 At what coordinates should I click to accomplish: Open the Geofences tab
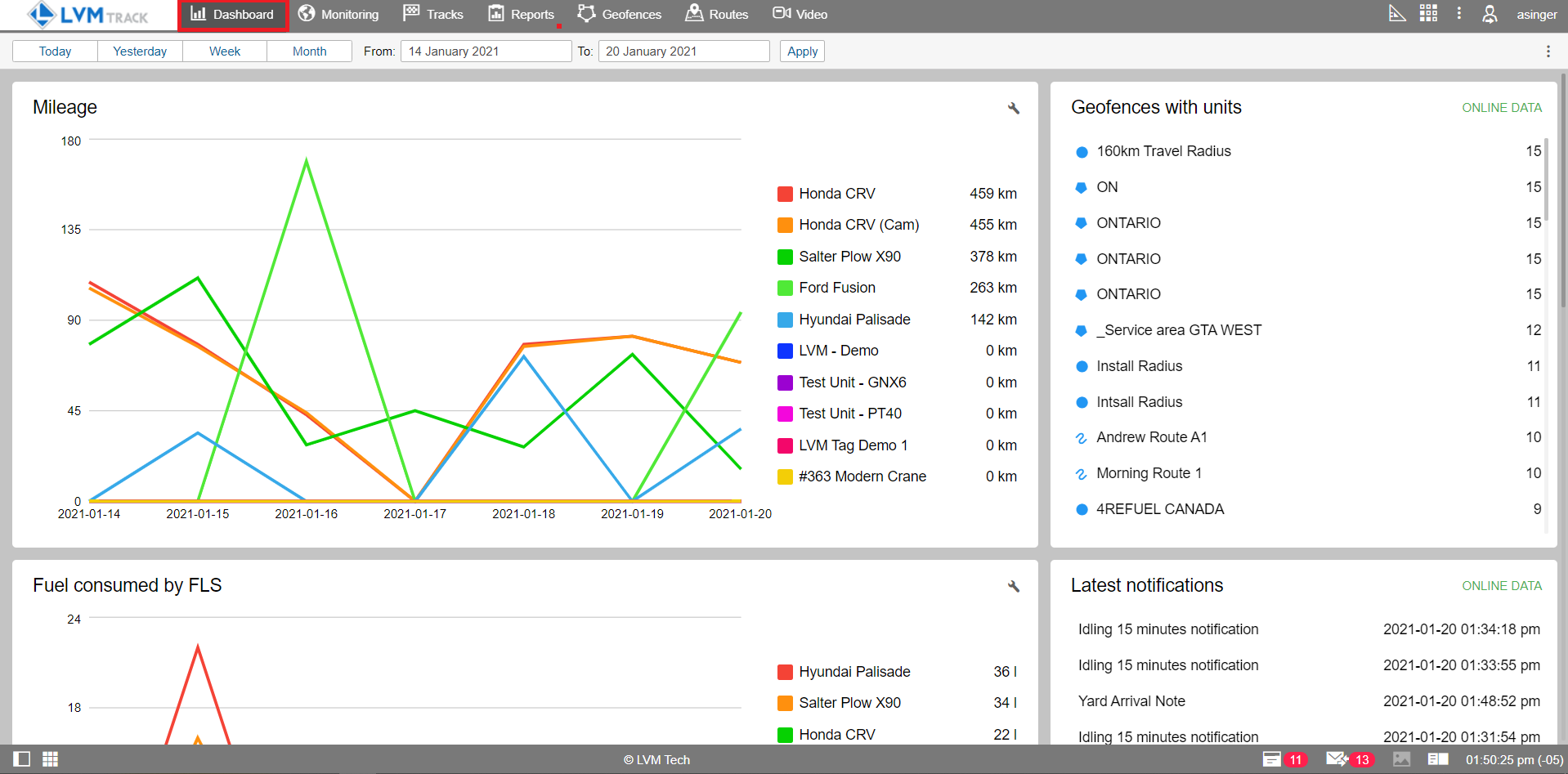pyautogui.click(x=619, y=15)
